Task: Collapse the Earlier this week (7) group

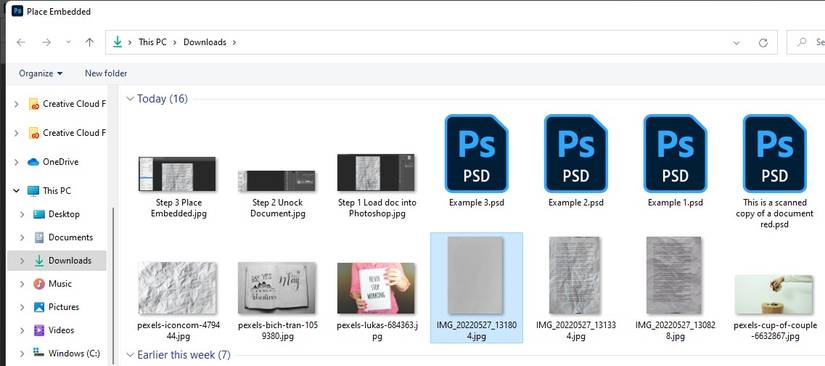Action: [129, 355]
